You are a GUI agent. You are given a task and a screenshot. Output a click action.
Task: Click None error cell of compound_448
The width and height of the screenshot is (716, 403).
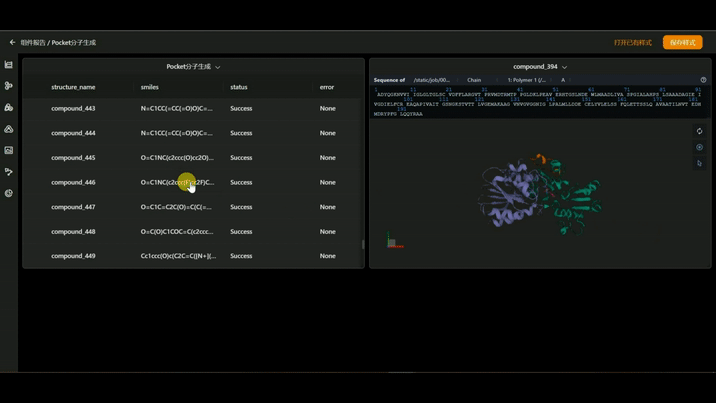(x=327, y=231)
